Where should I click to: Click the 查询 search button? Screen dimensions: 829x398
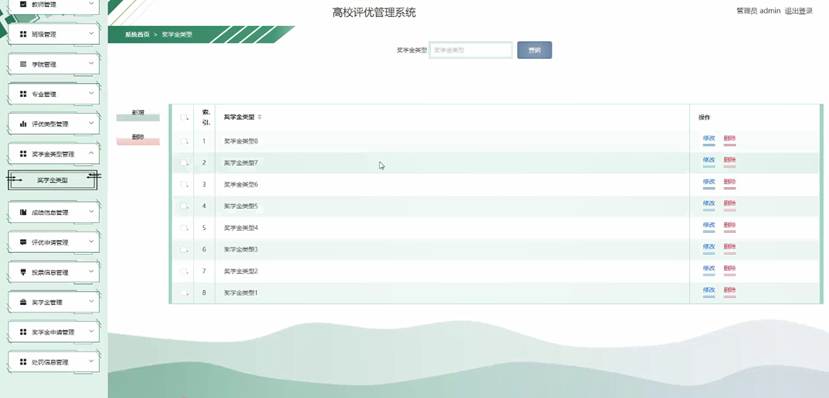click(x=535, y=50)
